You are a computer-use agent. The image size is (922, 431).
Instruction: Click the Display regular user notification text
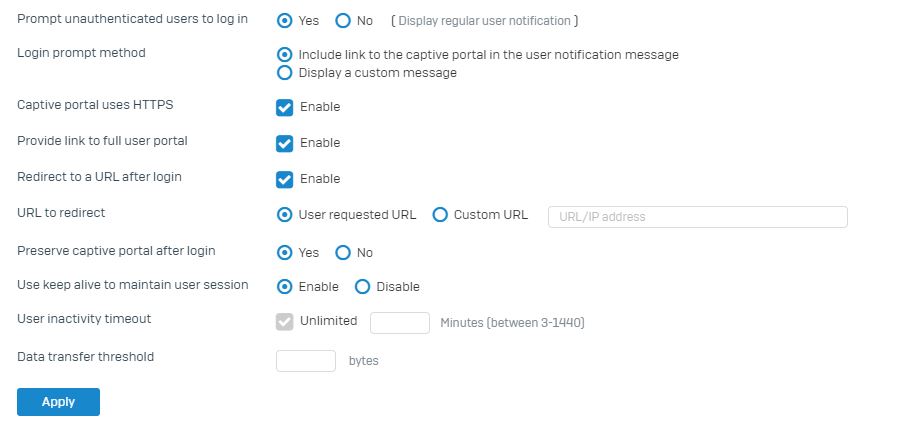(x=485, y=21)
